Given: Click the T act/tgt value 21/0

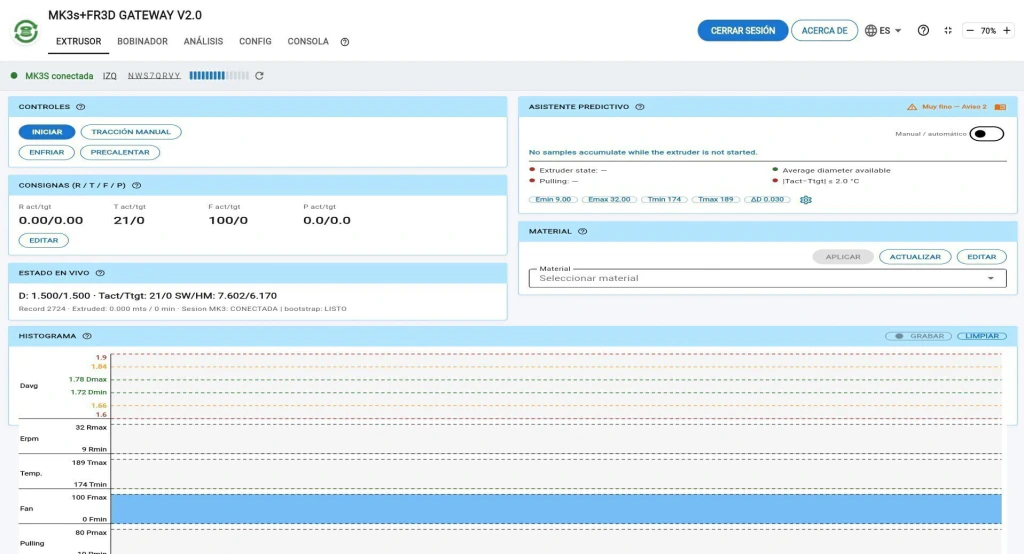Looking at the screenshot, I should point(129,221).
